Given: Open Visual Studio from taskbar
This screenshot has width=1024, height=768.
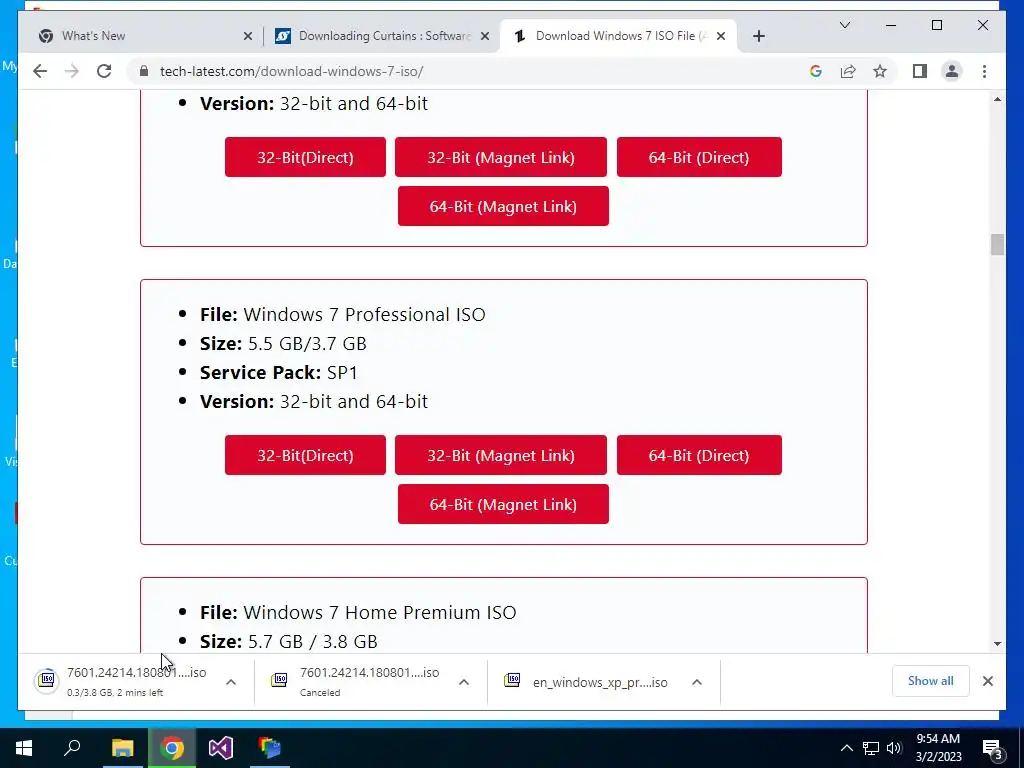Looking at the screenshot, I should point(221,748).
